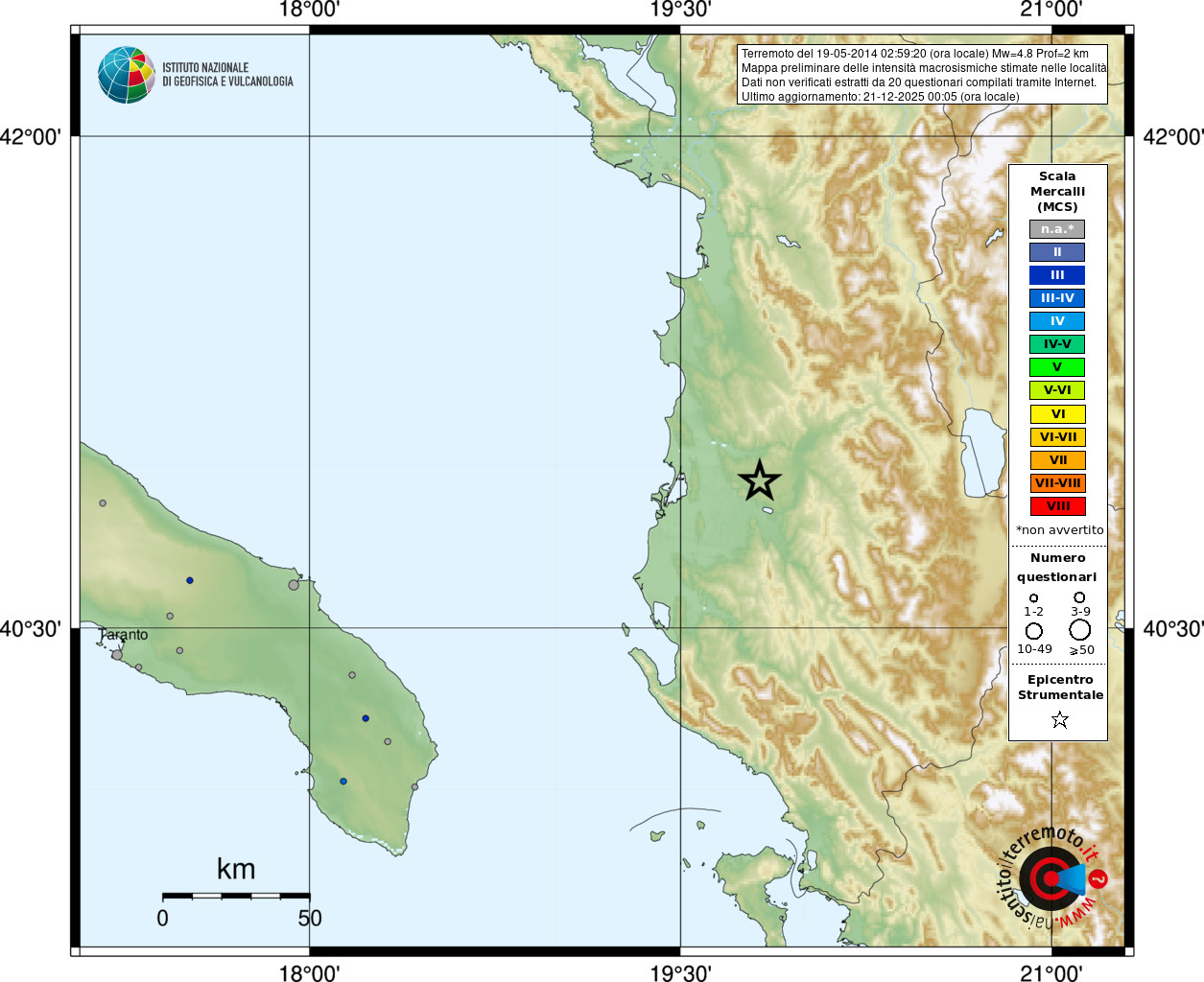
Task: Click the IV-V intensity legend entry
Action: (x=1057, y=344)
